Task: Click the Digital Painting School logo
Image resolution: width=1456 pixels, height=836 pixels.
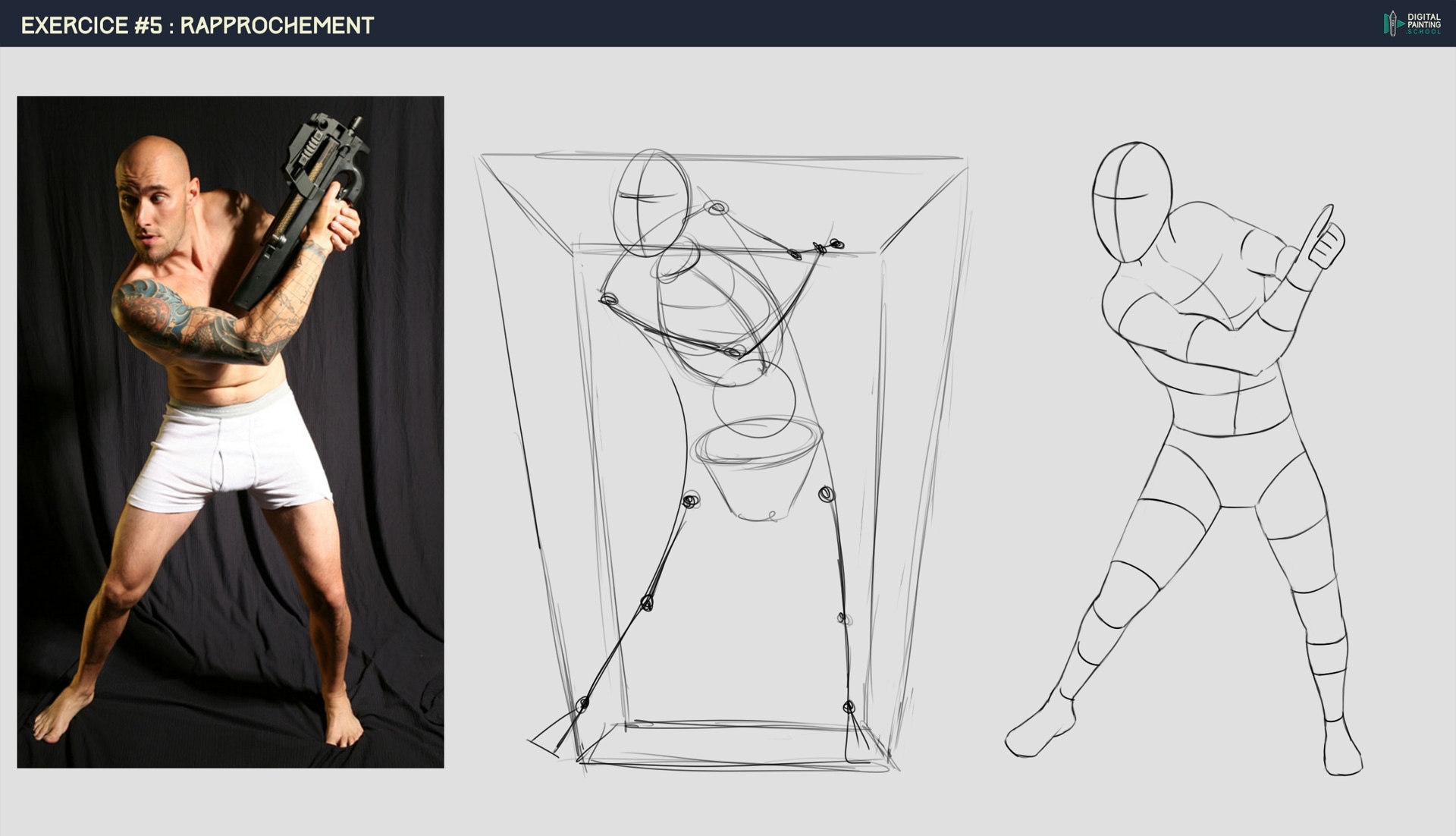Action: pos(1412,24)
